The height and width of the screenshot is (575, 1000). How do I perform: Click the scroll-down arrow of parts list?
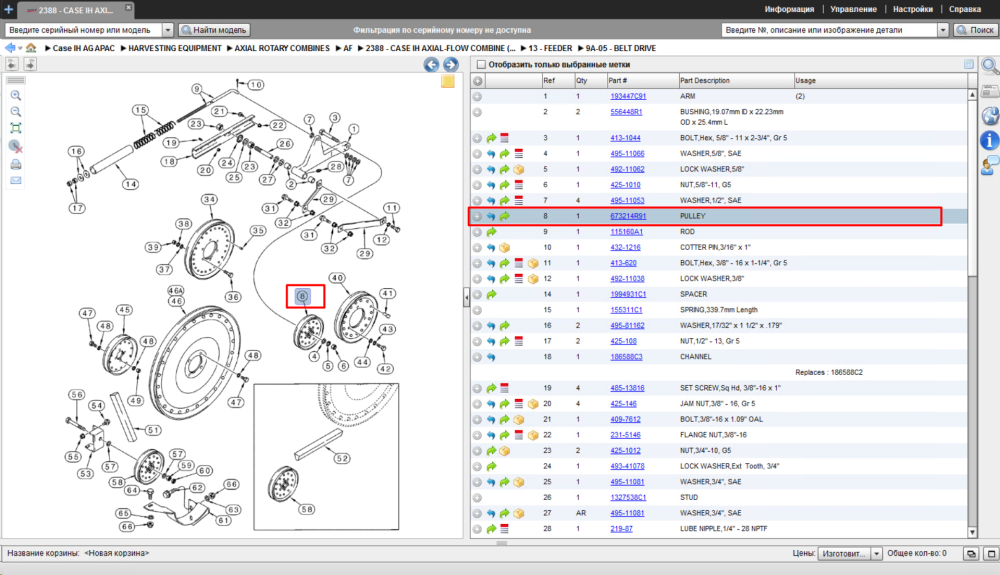point(972,532)
